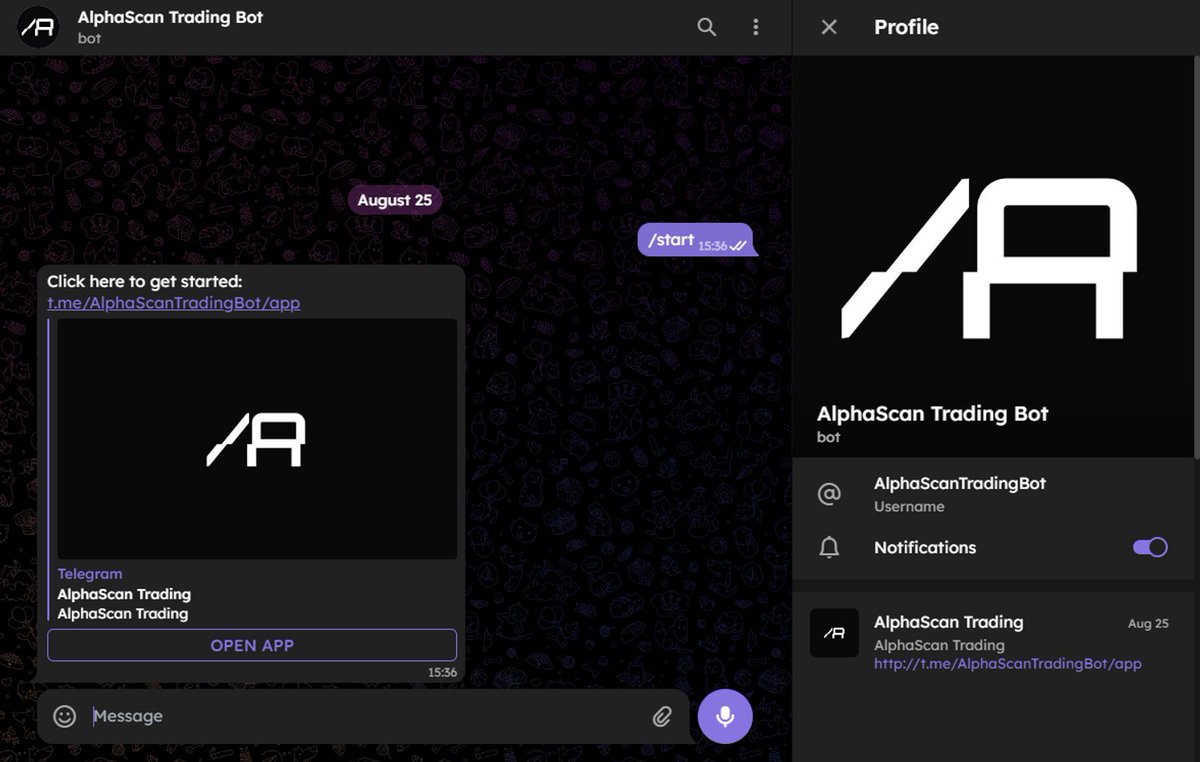Screen dimensions: 1200x762
Task: Open the AlphaScan logo link preview image
Action: 257,439
